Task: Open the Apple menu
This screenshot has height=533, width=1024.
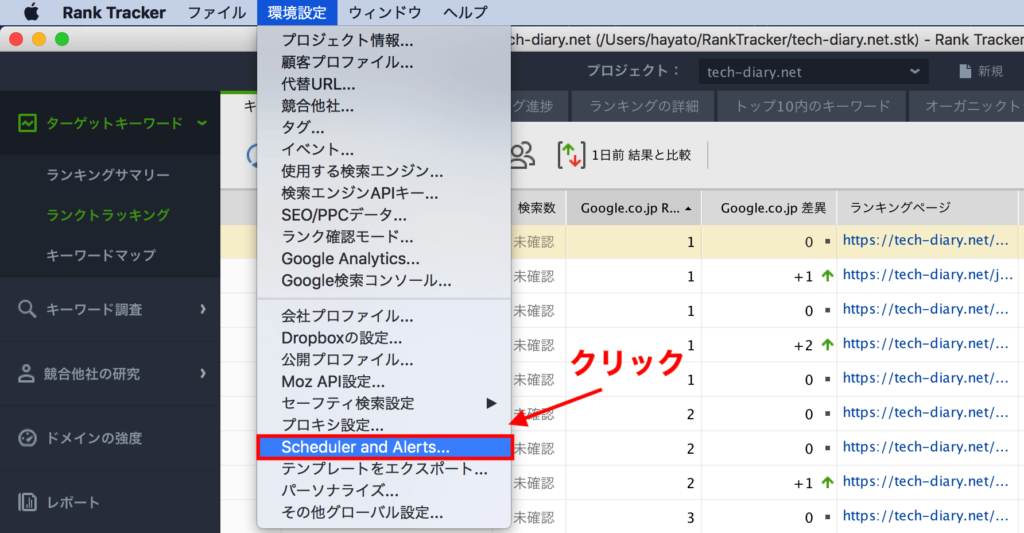Action: tap(31, 12)
